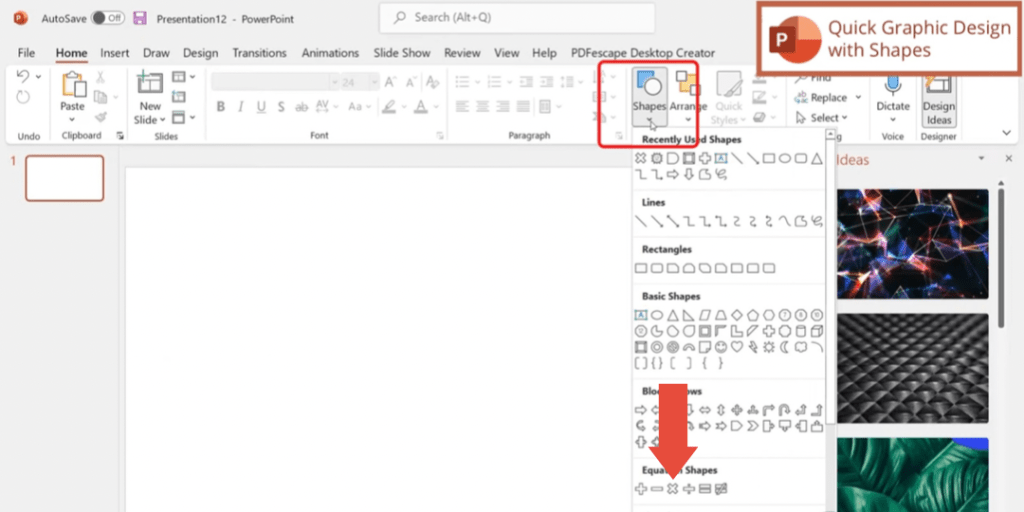Select Triangle in Recently Used Shapes
Image resolution: width=1024 pixels, height=512 pixels.
816,158
